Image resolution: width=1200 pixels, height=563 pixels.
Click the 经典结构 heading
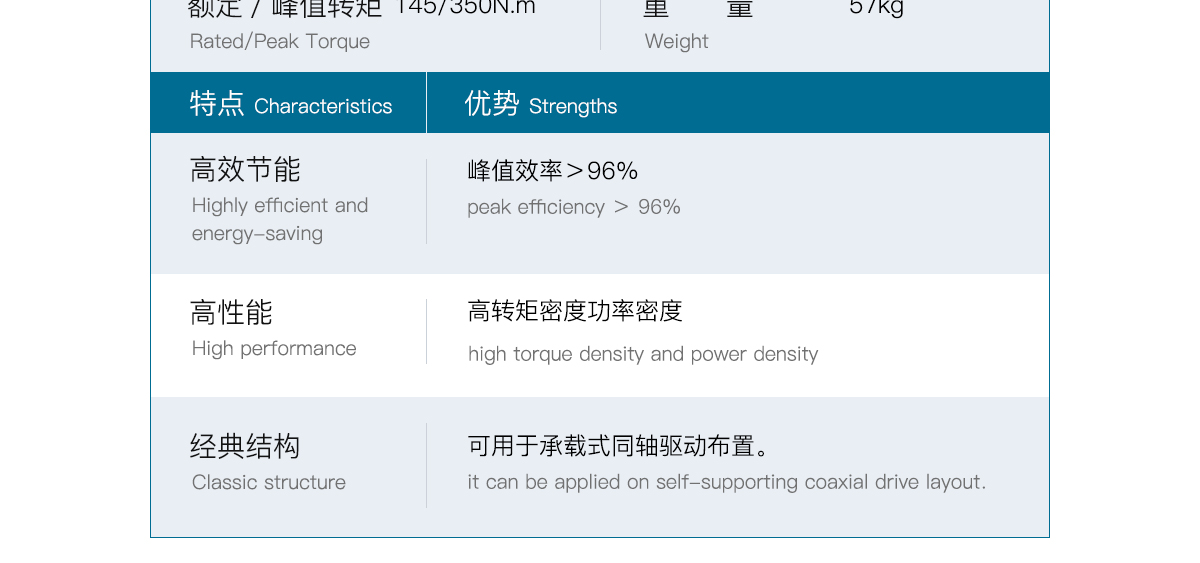point(245,446)
